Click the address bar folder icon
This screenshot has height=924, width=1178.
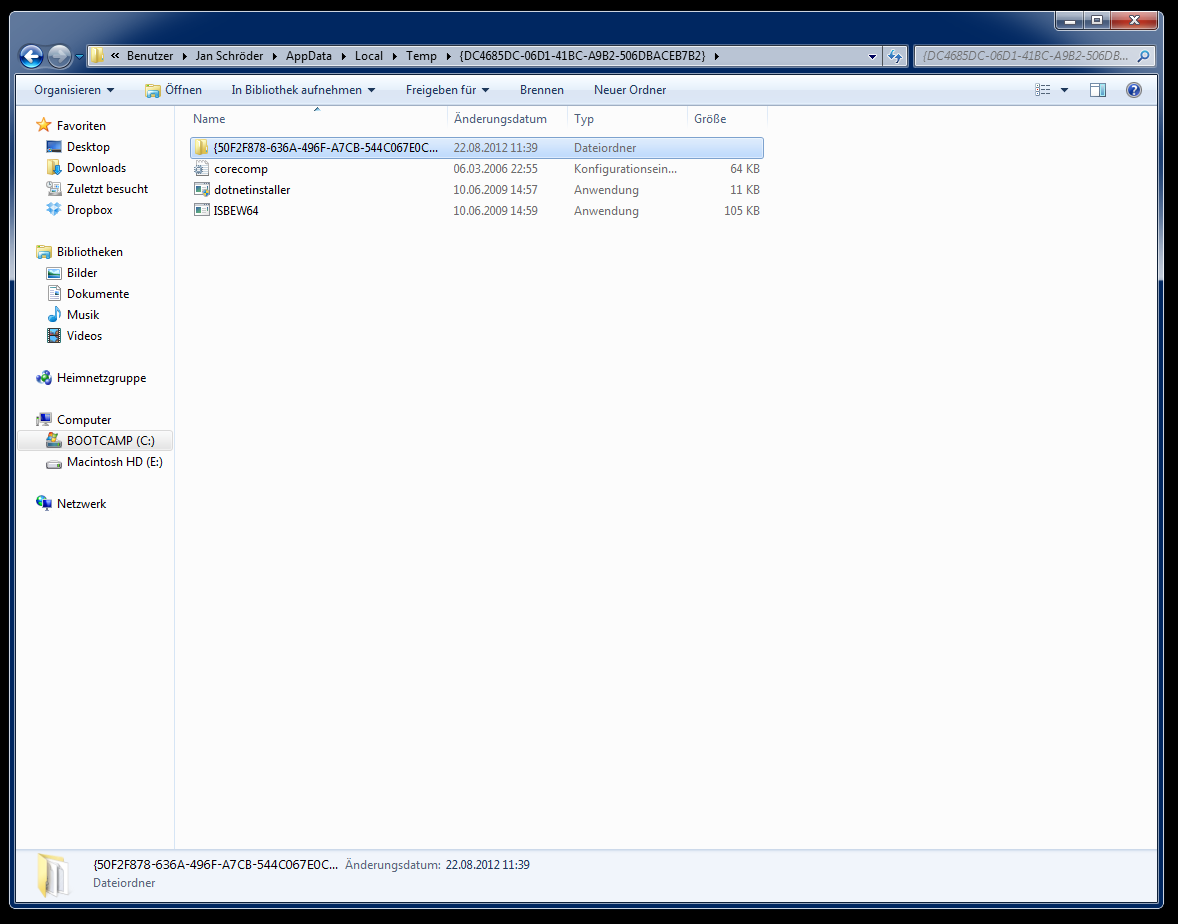coord(98,56)
